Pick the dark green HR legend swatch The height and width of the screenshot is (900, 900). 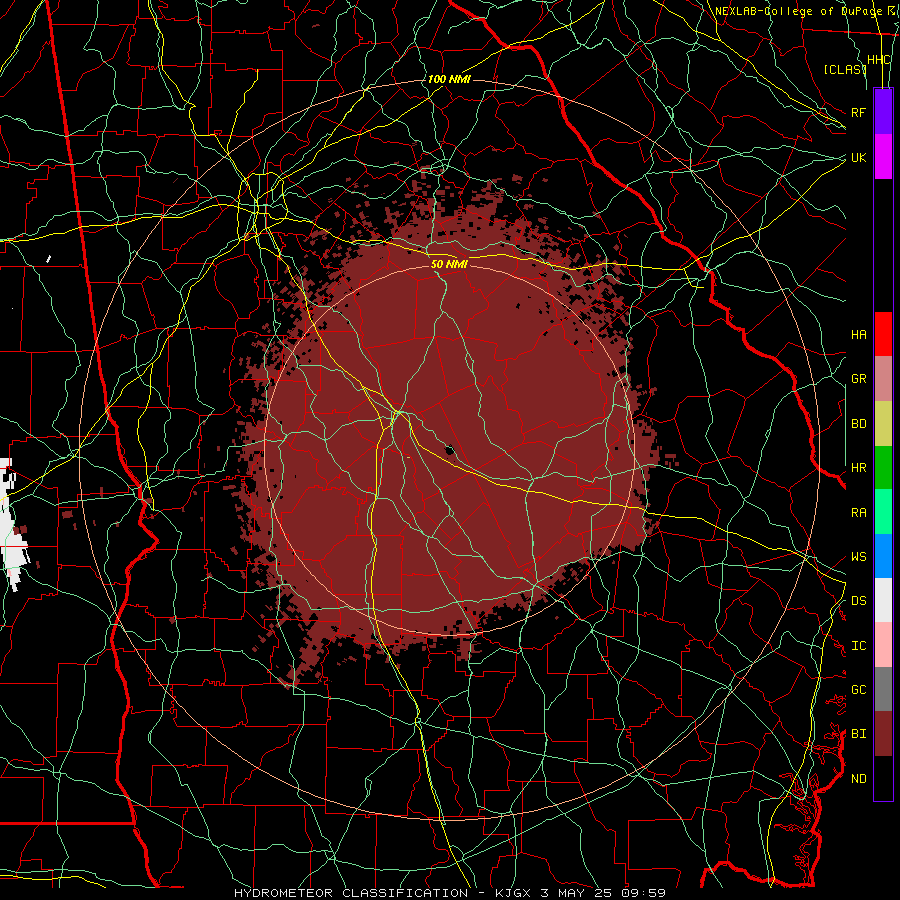click(883, 468)
